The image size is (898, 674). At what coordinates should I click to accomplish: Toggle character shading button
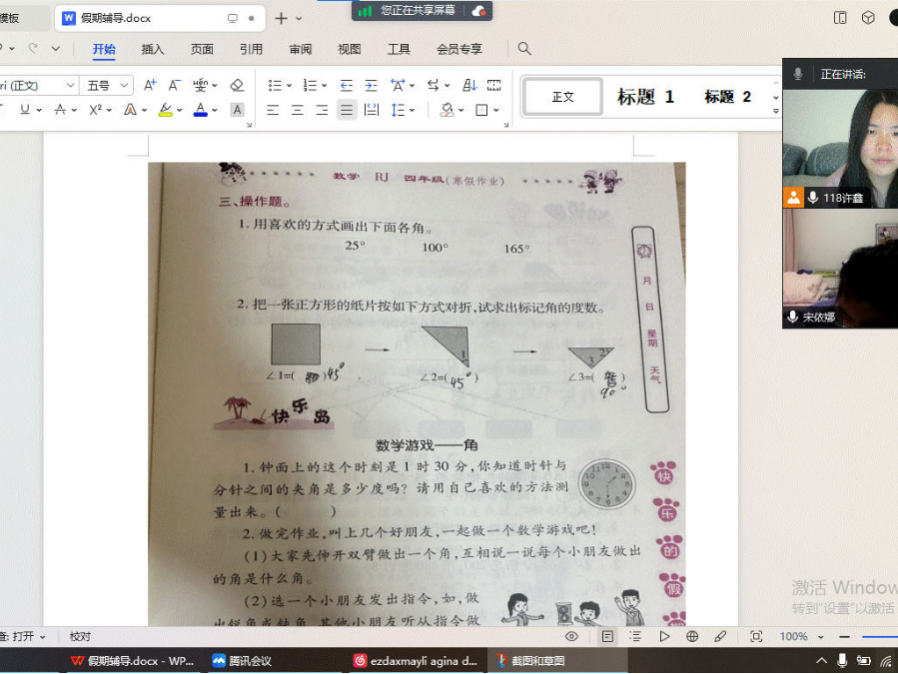[x=237, y=110]
